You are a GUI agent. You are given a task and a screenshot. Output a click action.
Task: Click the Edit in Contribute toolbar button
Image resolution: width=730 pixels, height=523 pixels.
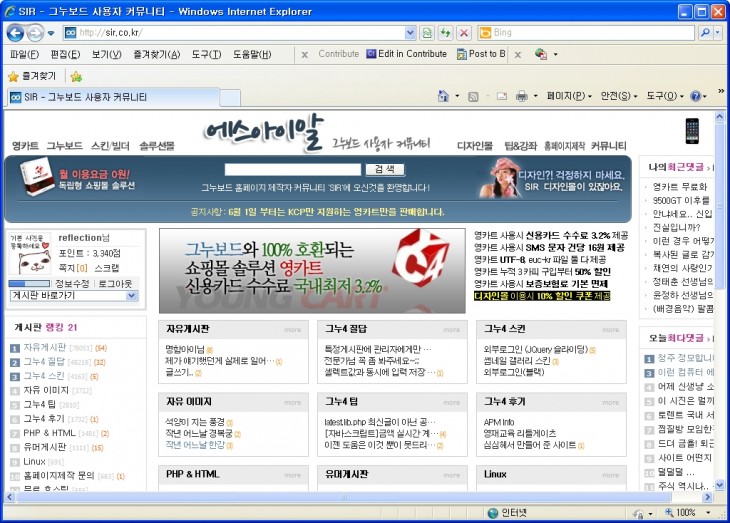pyautogui.click(x=406, y=54)
